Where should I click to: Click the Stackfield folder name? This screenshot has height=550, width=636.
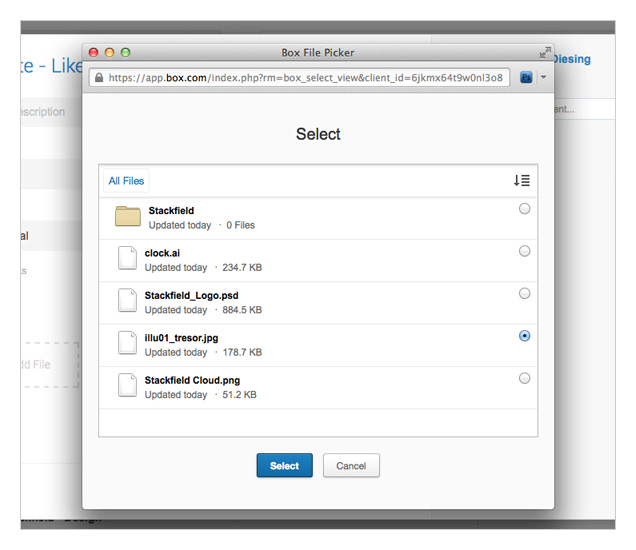[x=171, y=211]
